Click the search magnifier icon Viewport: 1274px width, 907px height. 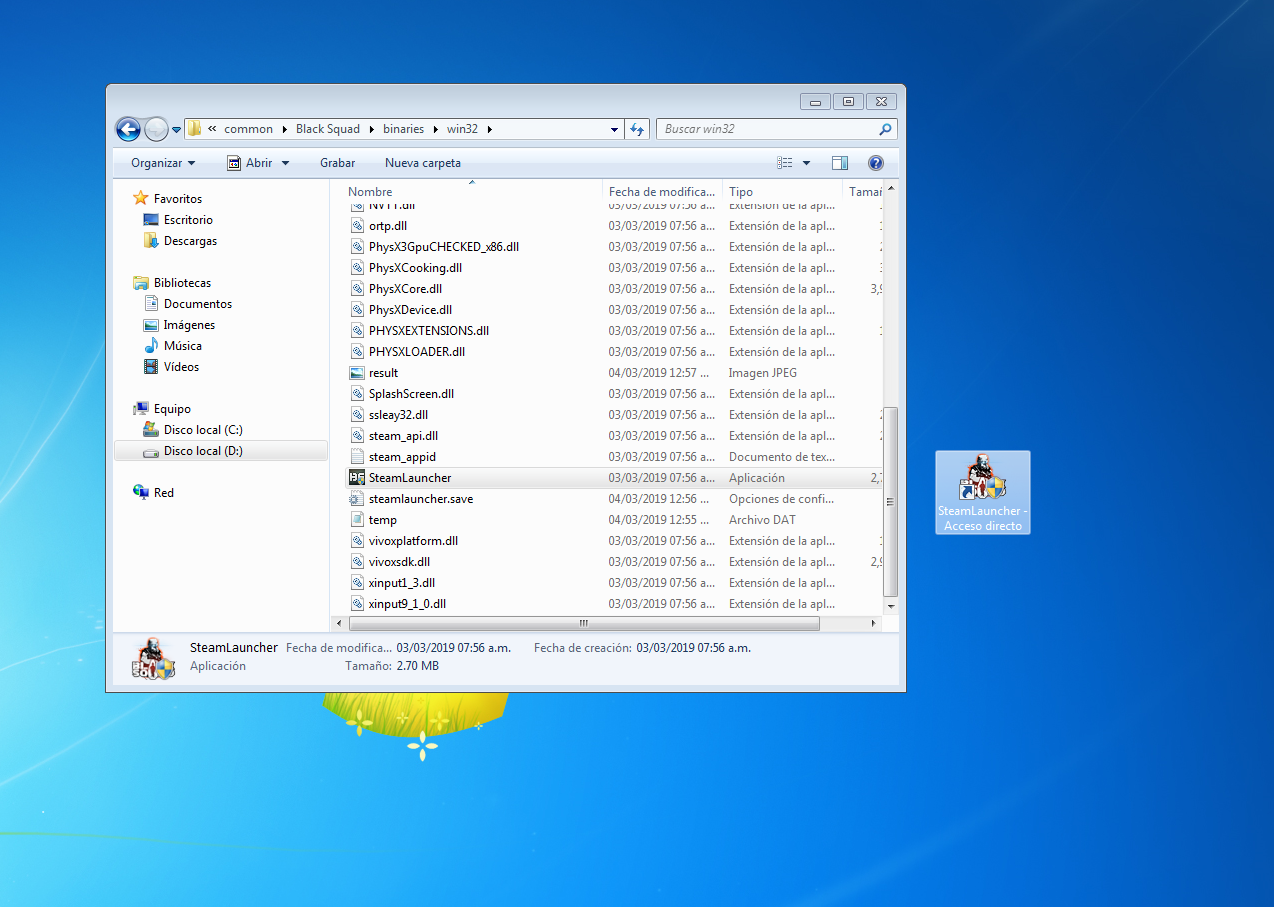pyautogui.click(x=885, y=129)
